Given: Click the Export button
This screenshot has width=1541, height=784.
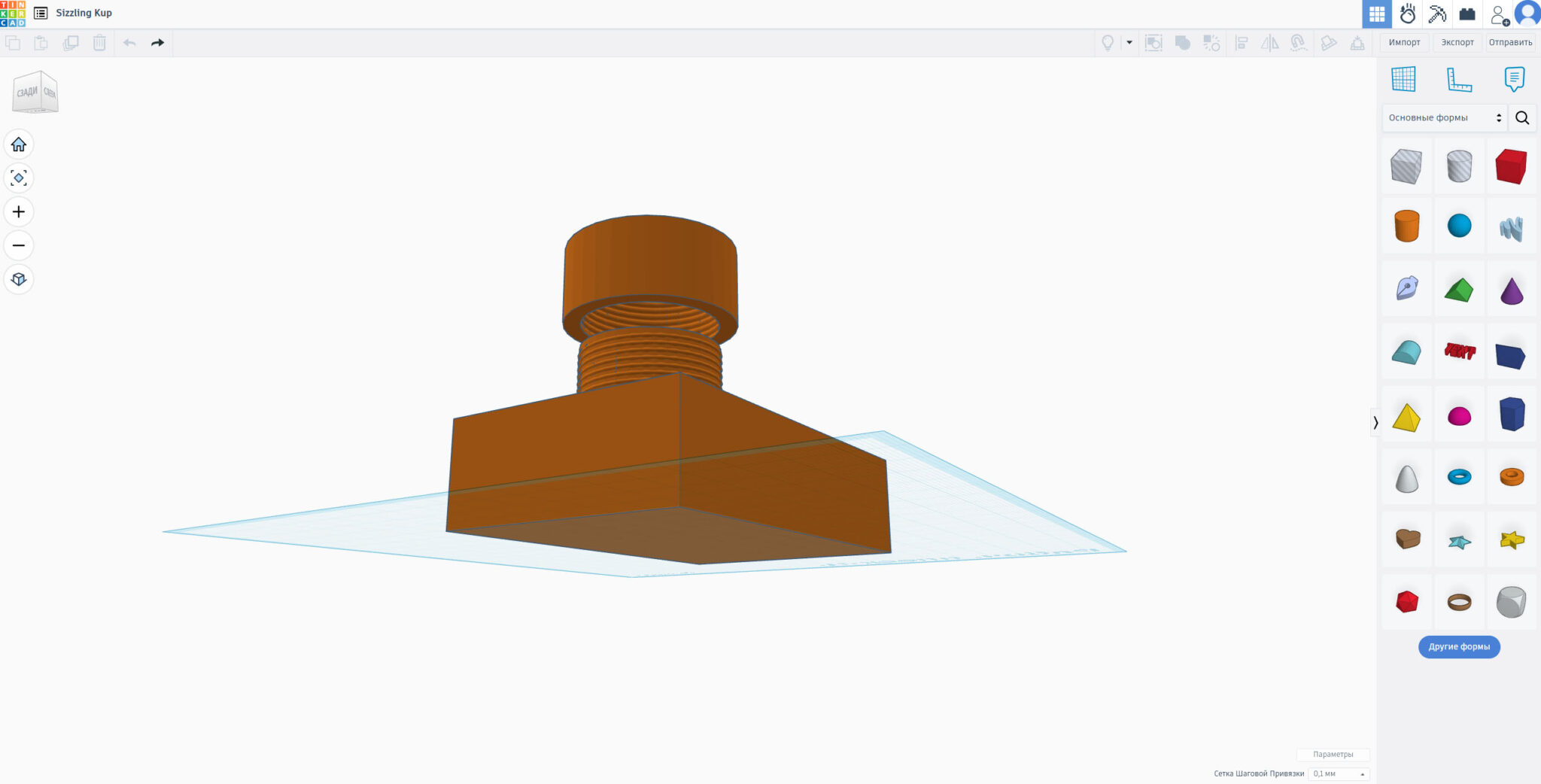Looking at the screenshot, I should coord(1457,42).
